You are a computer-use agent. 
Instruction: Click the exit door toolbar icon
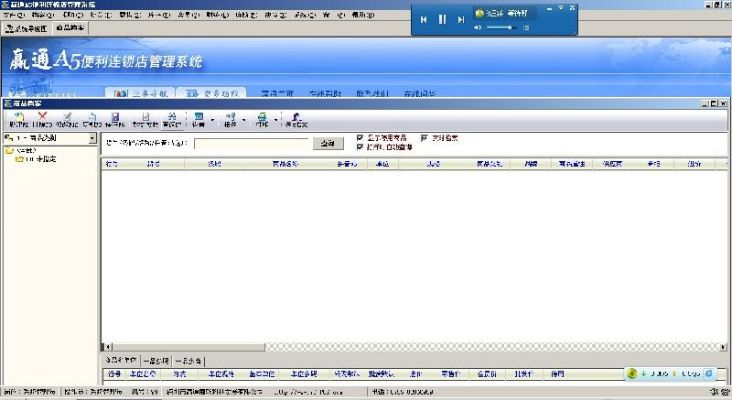(x=296, y=119)
